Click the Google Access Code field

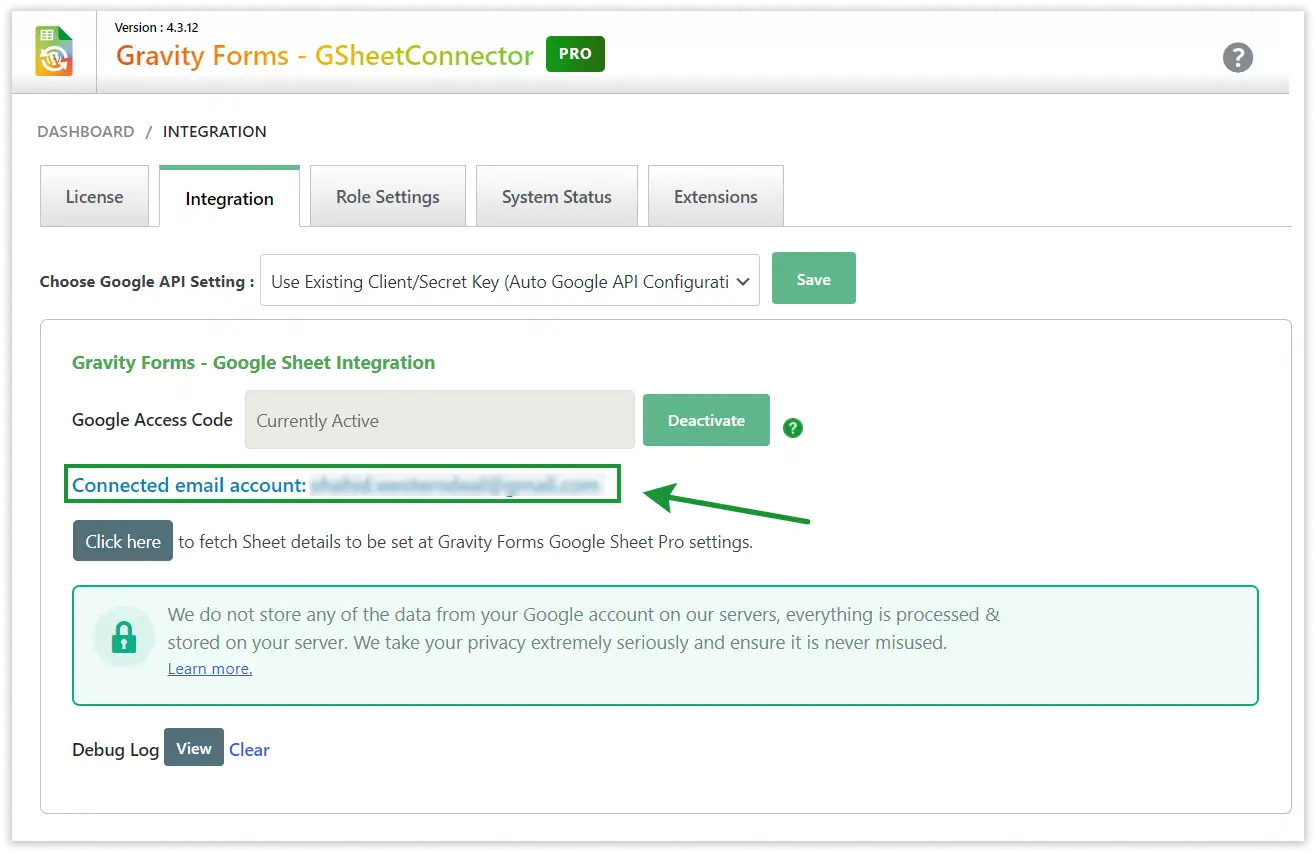click(440, 420)
